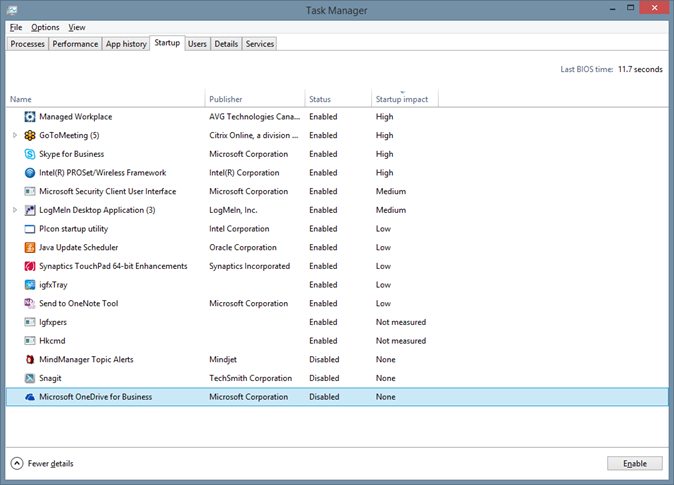Click the Synaptics TouchPad red icon
This screenshot has height=485, width=674.
pos(30,266)
